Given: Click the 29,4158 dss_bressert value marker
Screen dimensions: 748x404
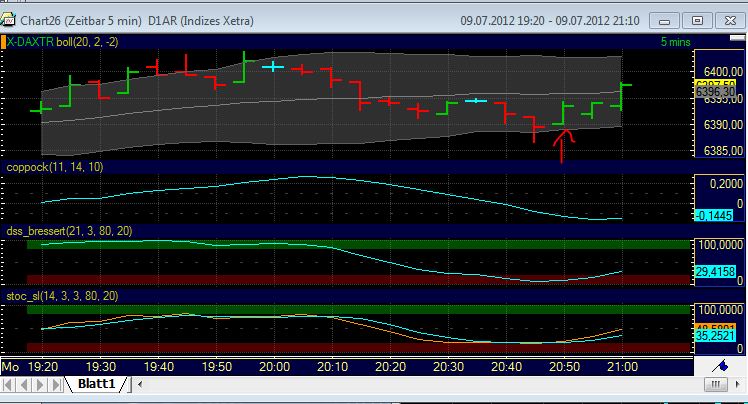Looking at the screenshot, I should click(x=716, y=272).
